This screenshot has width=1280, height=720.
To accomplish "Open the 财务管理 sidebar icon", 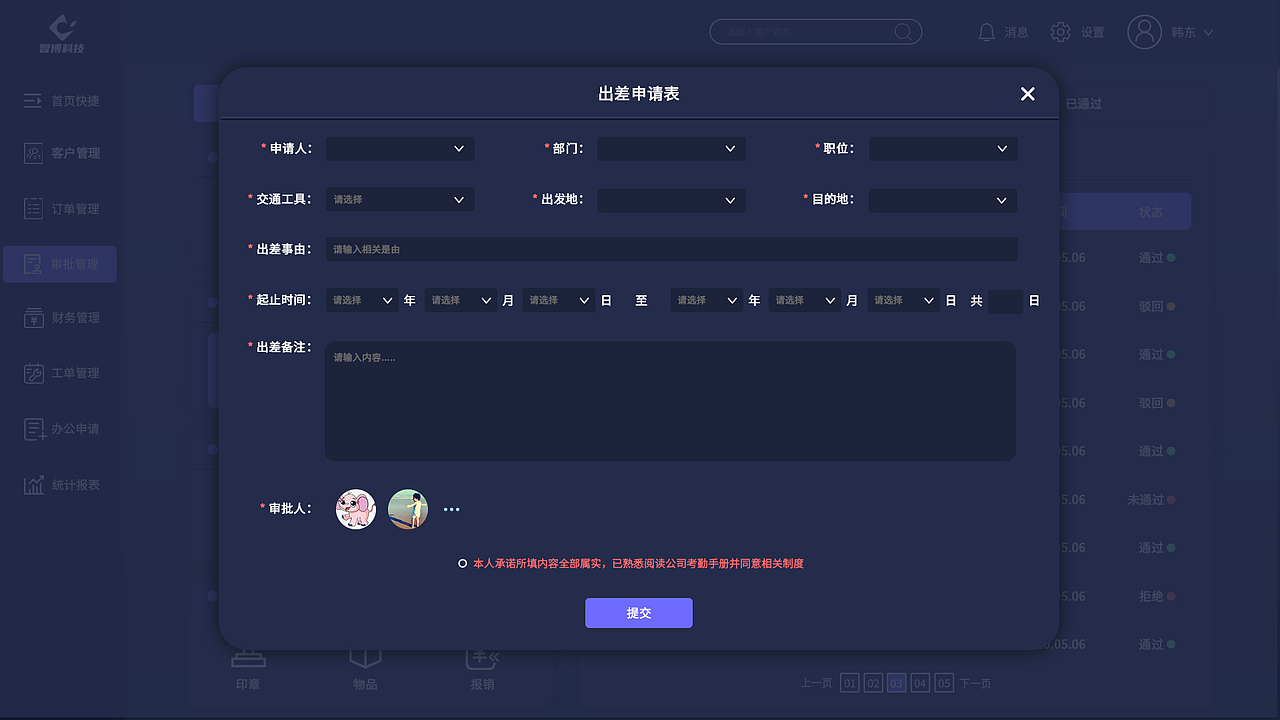I will (x=33, y=317).
